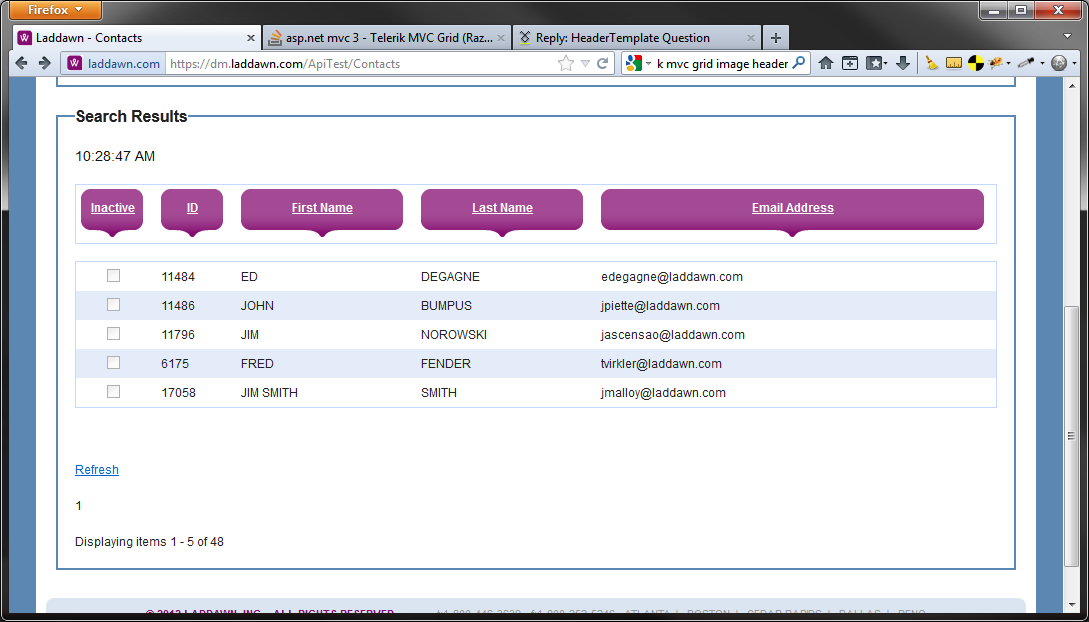1089x622 pixels.
Task: Open the Downloads arrow icon
Action: pyautogui.click(x=903, y=63)
